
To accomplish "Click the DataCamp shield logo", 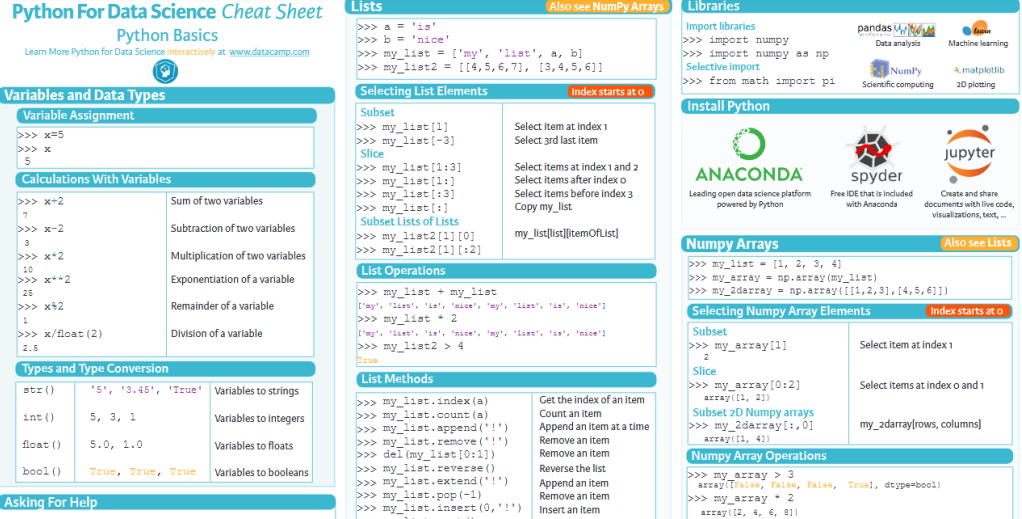I will [165, 72].
